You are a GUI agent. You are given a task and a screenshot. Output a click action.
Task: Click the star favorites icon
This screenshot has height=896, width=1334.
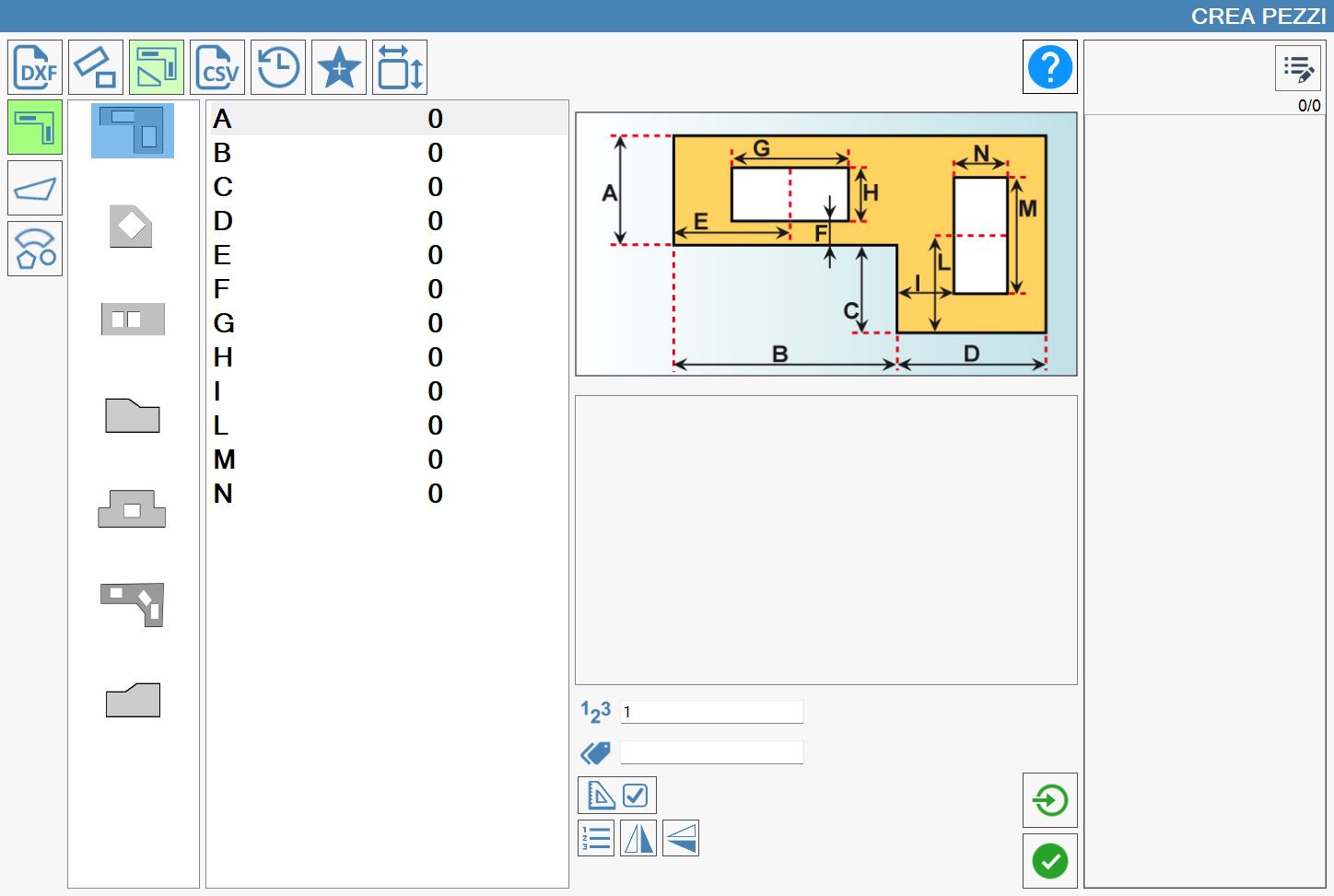click(339, 67)
